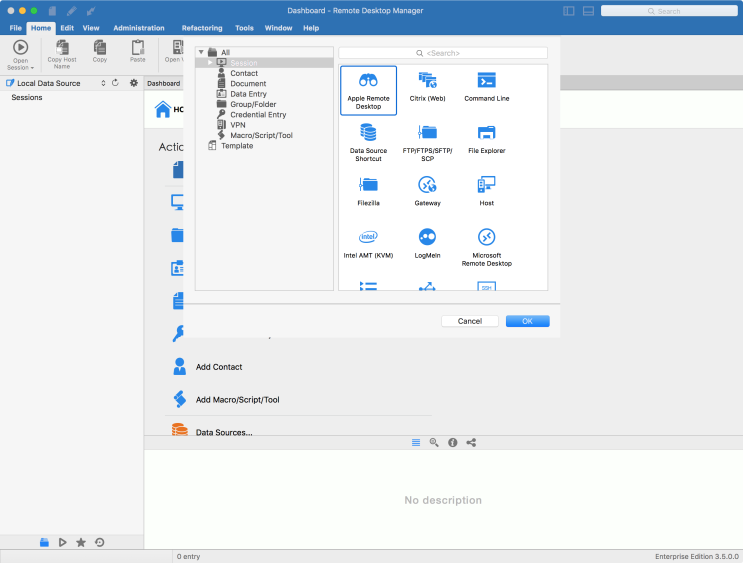The width and height of the screenshot is (743, 563).
Task: Expand the Session tree node
Action: coord(210,63)
